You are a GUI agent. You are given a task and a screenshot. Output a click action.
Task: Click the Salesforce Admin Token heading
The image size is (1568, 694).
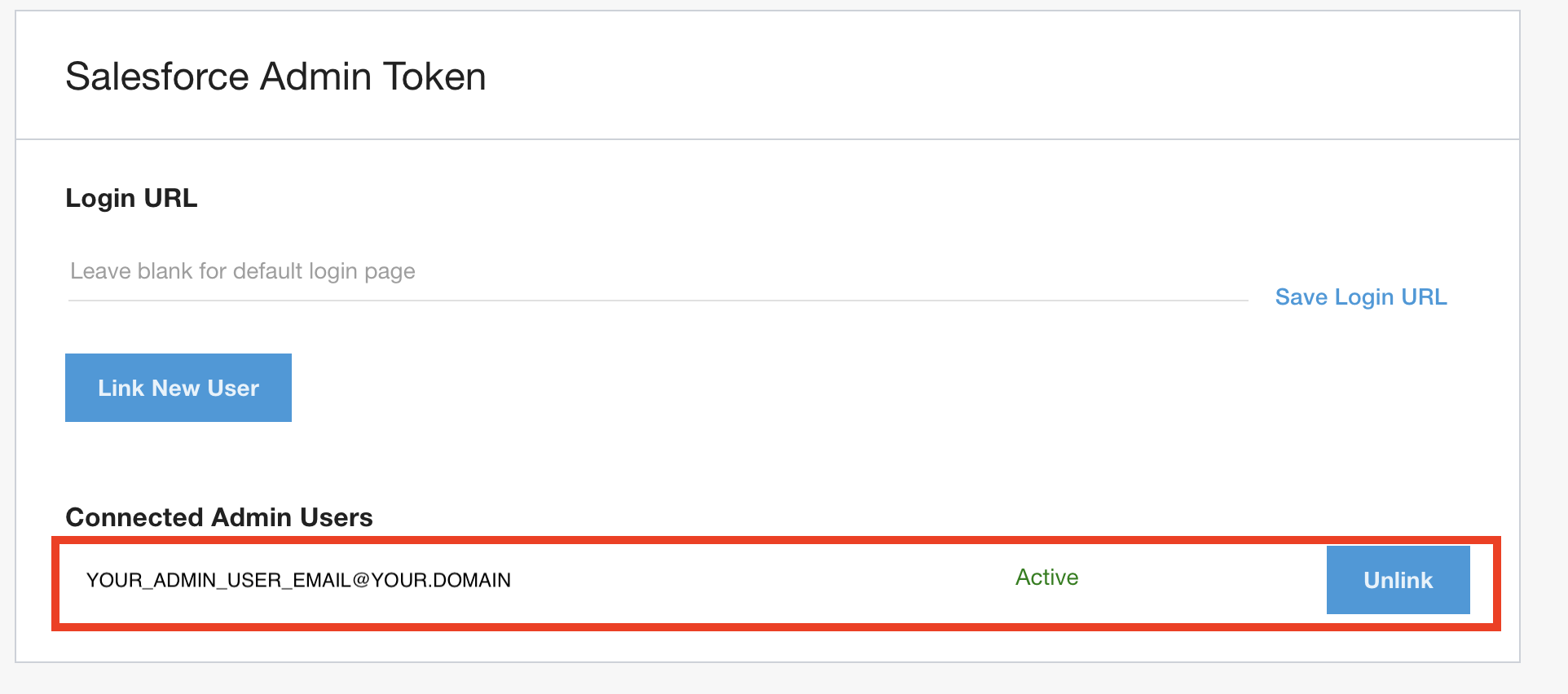[x=275, y=77]
